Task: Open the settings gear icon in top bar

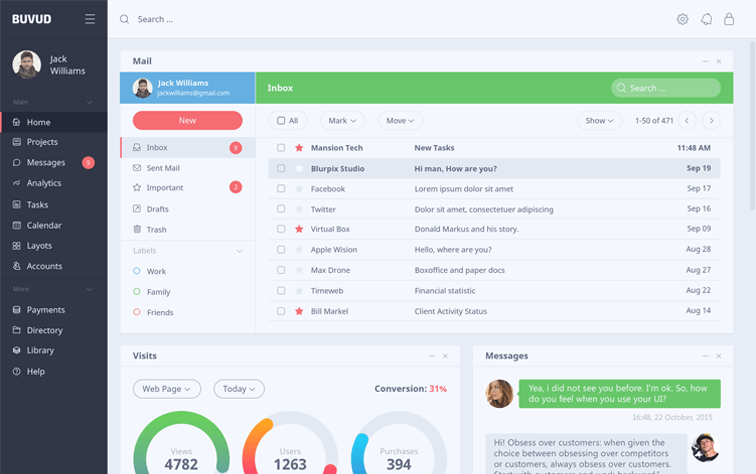Action: click(682, 19)
